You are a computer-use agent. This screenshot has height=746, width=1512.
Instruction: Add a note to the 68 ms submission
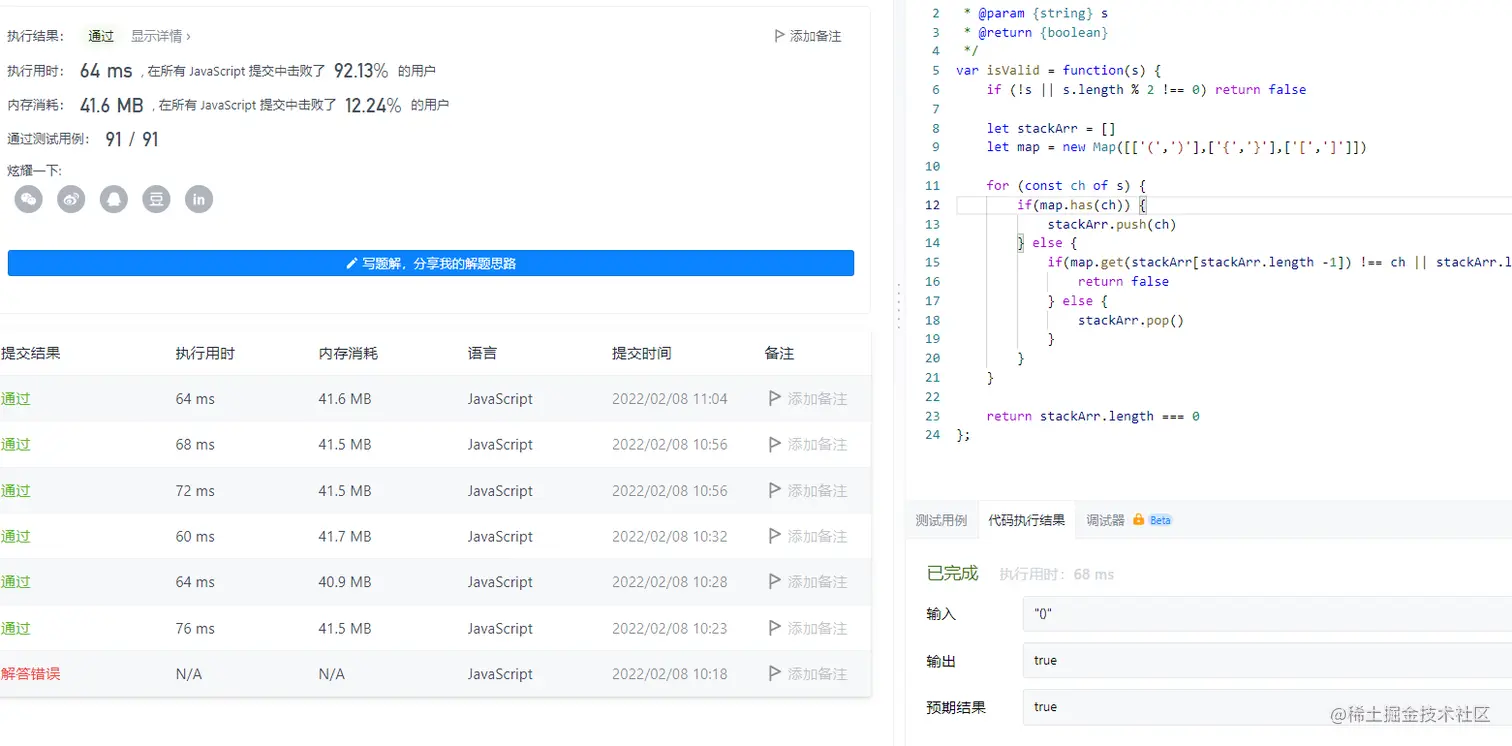[808, 445]
